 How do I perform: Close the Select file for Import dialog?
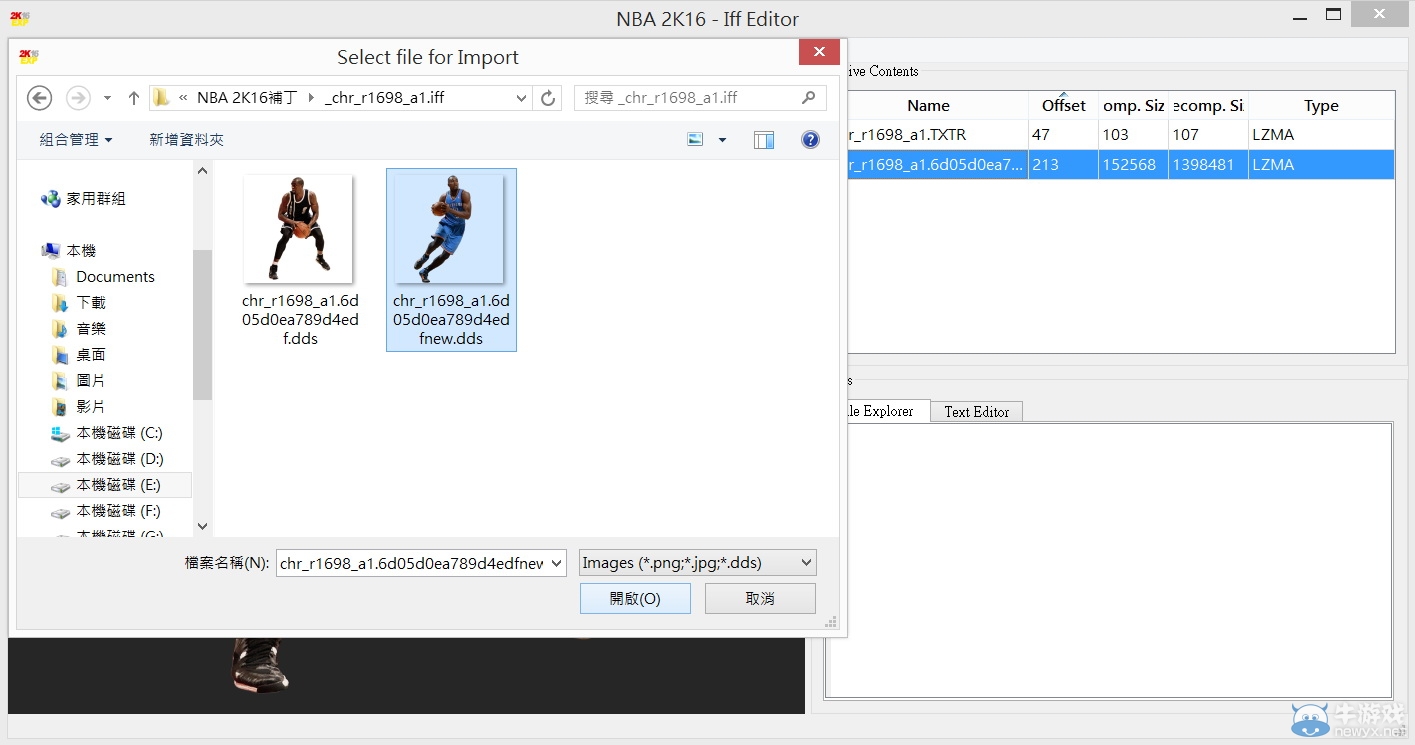coord(819,52)
